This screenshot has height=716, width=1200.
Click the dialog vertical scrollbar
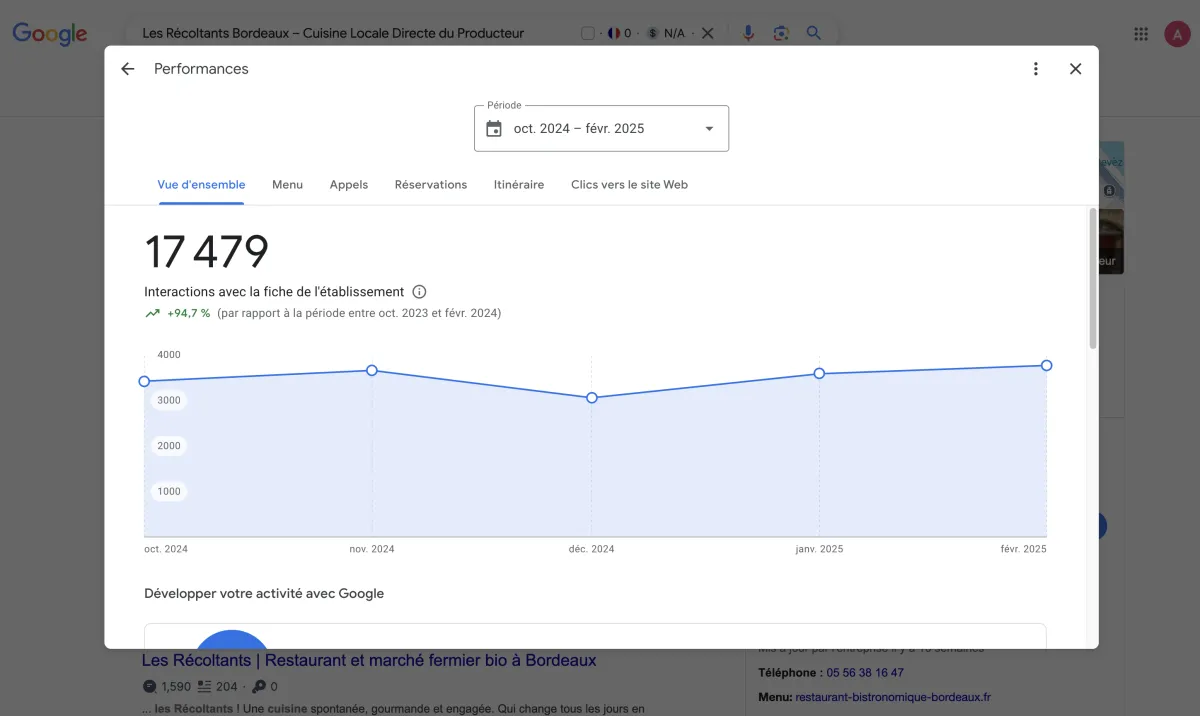[x=1092, y=278]
